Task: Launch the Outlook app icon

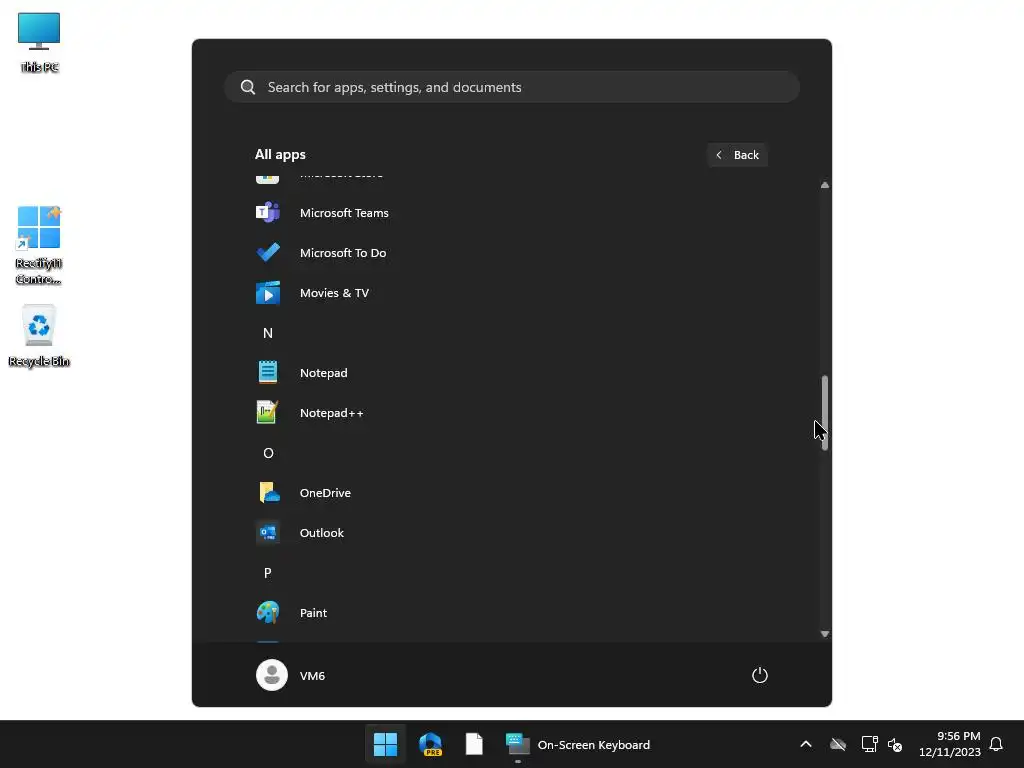Action: tap(268, 533)
